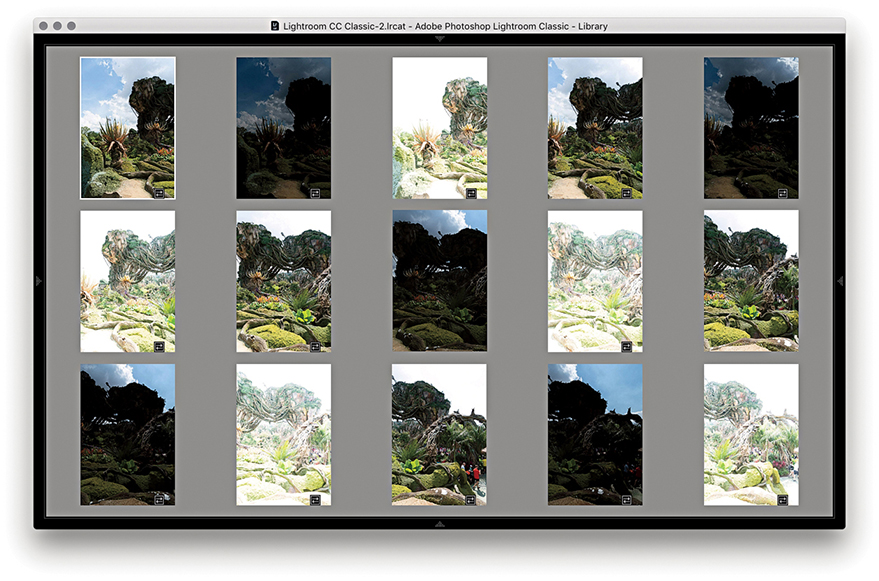Select the bottom row photo showing people in red

(x=439, y=434)
